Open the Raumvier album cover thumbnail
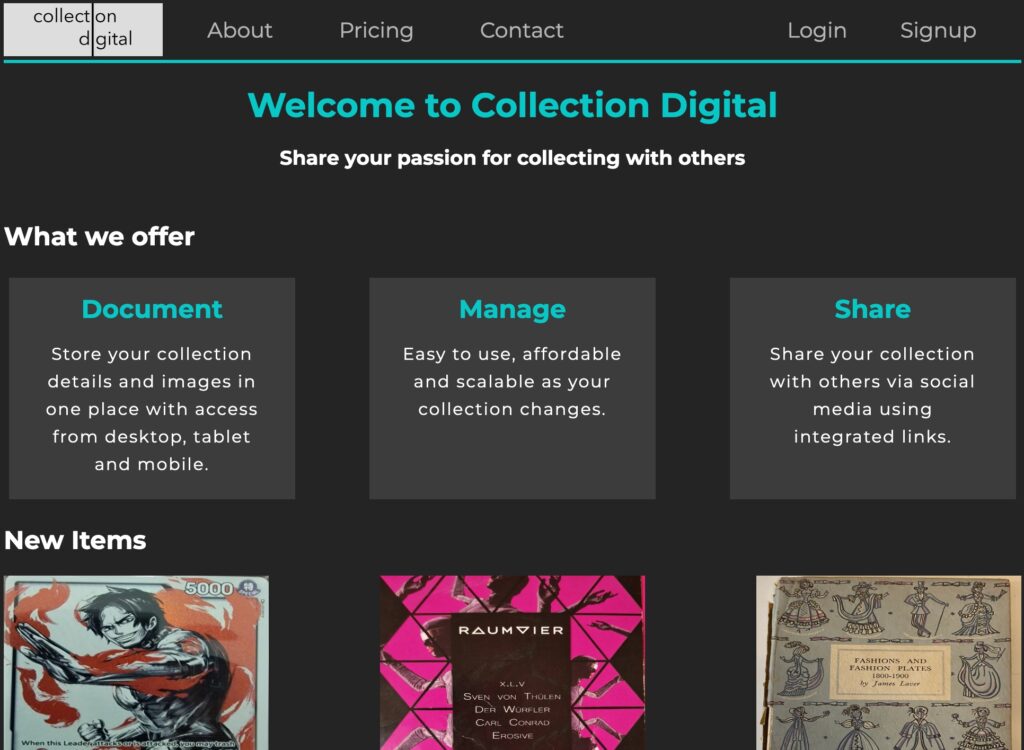Screen dimensions: 1024x750 click(512, 662)
